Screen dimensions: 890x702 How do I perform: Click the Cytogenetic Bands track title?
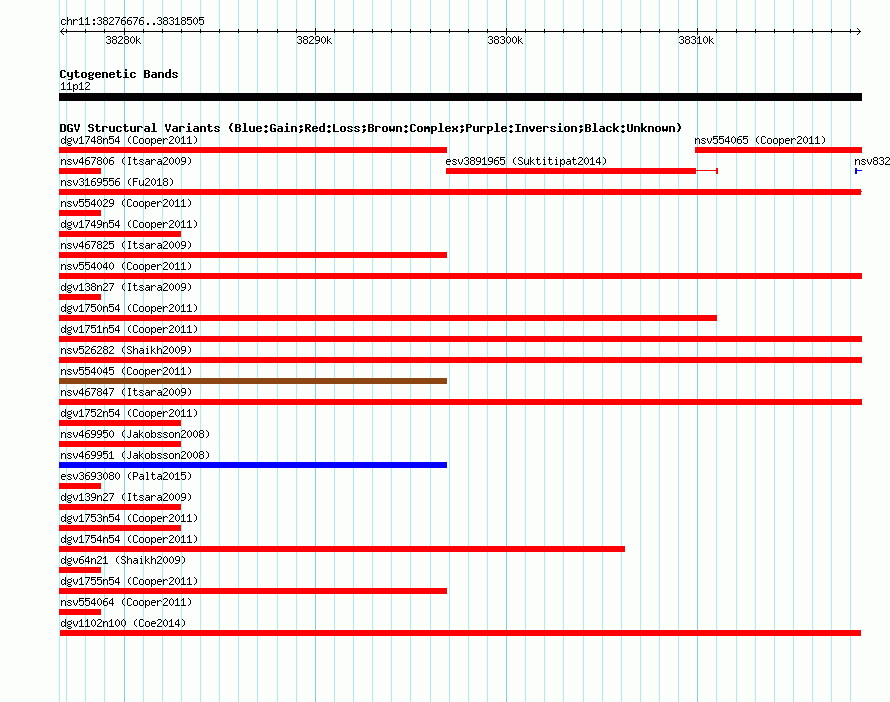(119, 74)
